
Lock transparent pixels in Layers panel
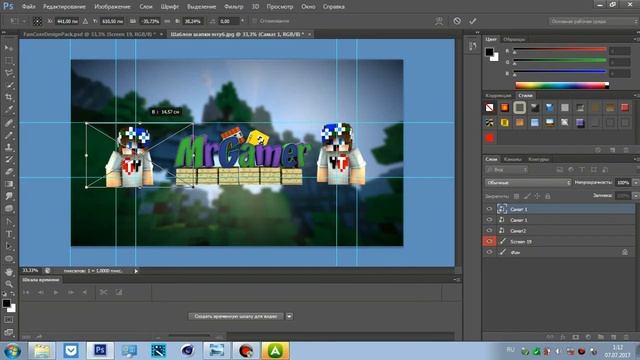516,196
